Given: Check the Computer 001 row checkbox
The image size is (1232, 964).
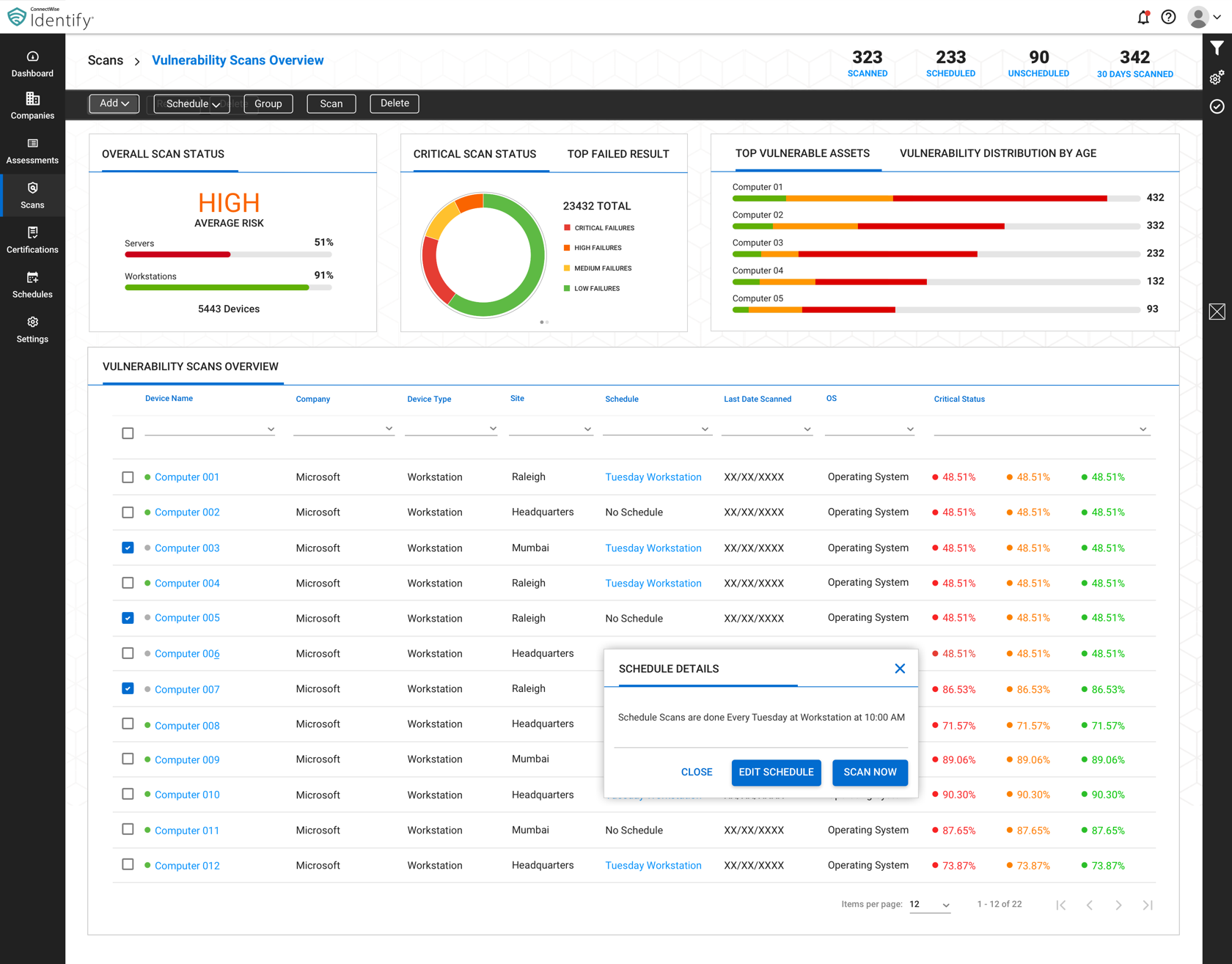Looking at the screenshot, I should [128, 477].
